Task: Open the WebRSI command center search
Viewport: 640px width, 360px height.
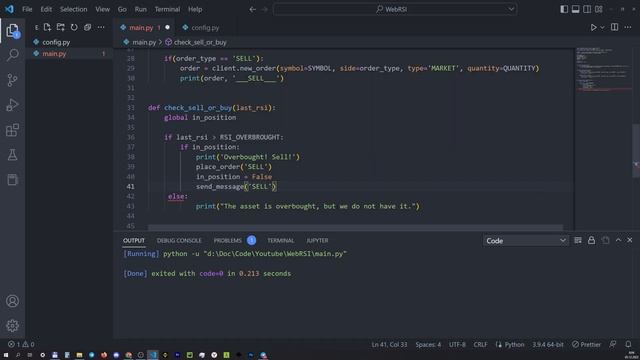Action: [395, 9]
